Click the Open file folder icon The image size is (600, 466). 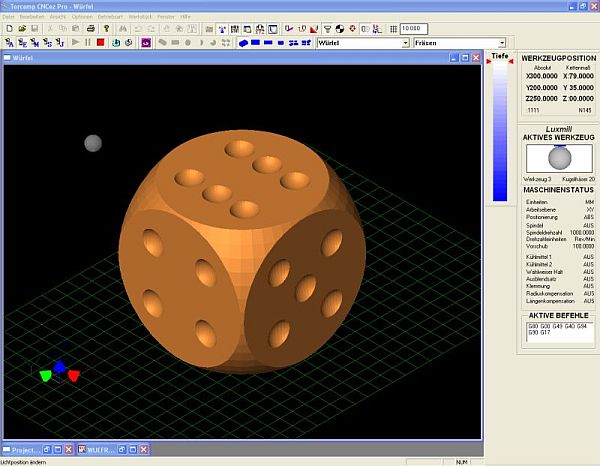(21, 29)
